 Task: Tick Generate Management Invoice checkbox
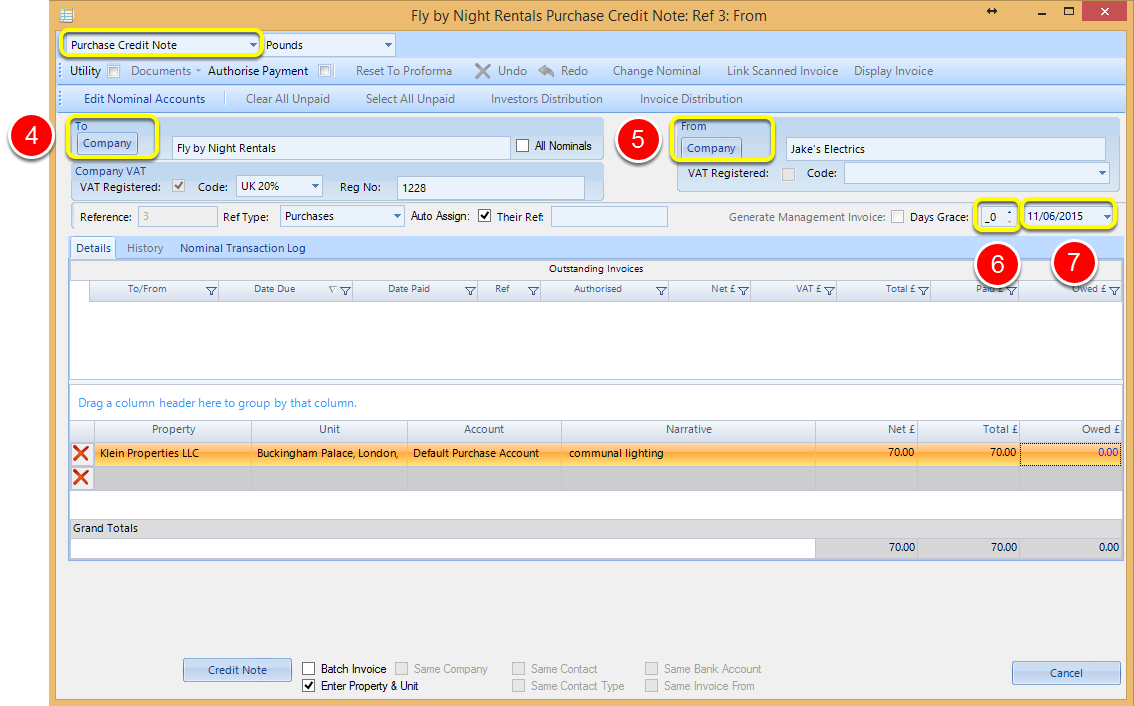[x=898, y=216]
